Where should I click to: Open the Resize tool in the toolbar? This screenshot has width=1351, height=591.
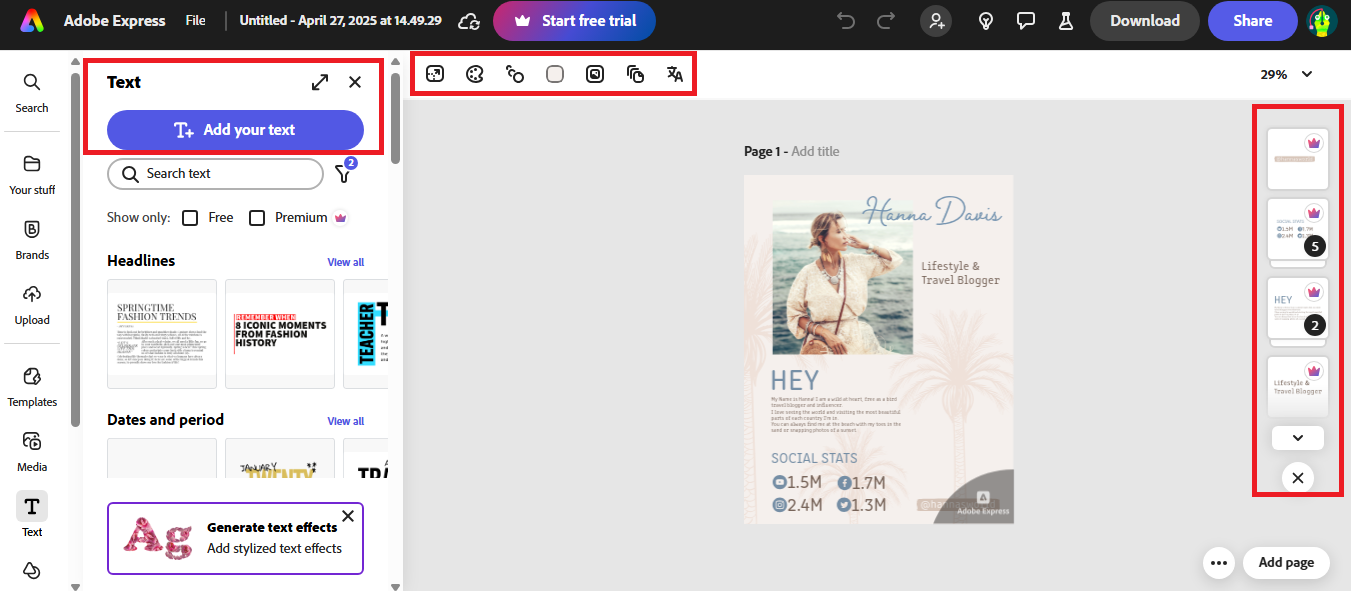pos(435,74)
